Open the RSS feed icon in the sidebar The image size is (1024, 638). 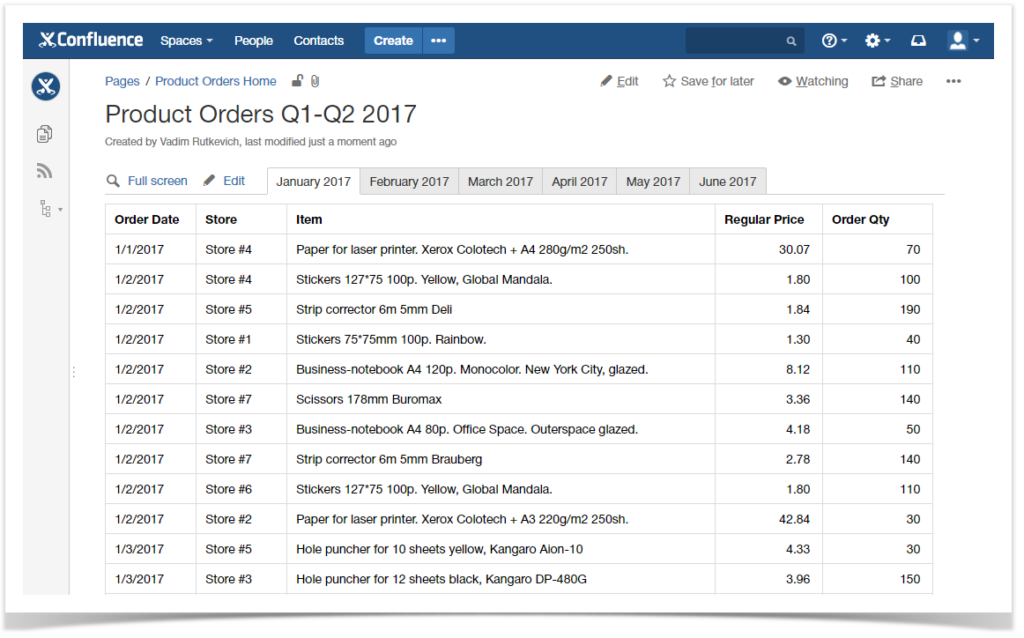click(44, 170)
